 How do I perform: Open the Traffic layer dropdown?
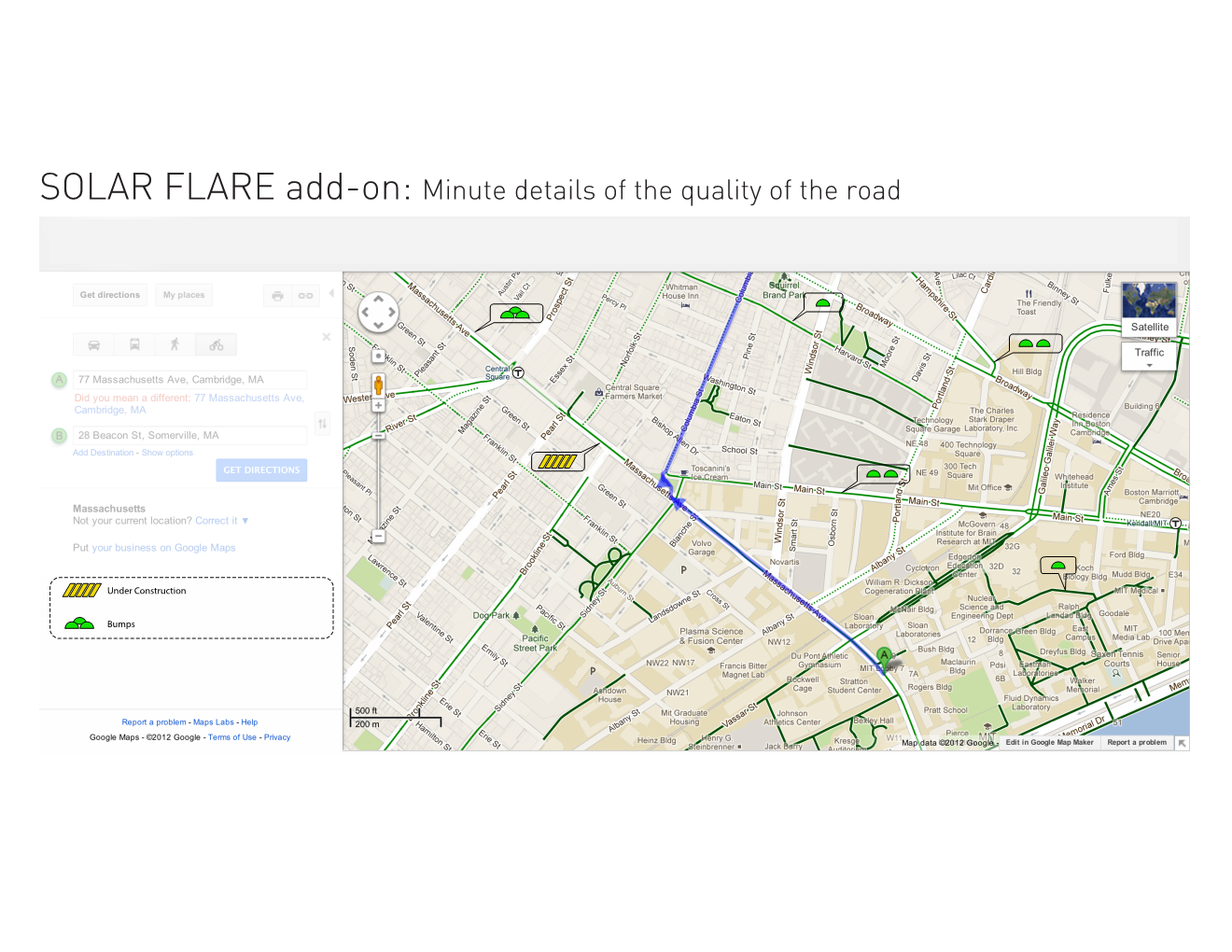tap(1150, 355)
